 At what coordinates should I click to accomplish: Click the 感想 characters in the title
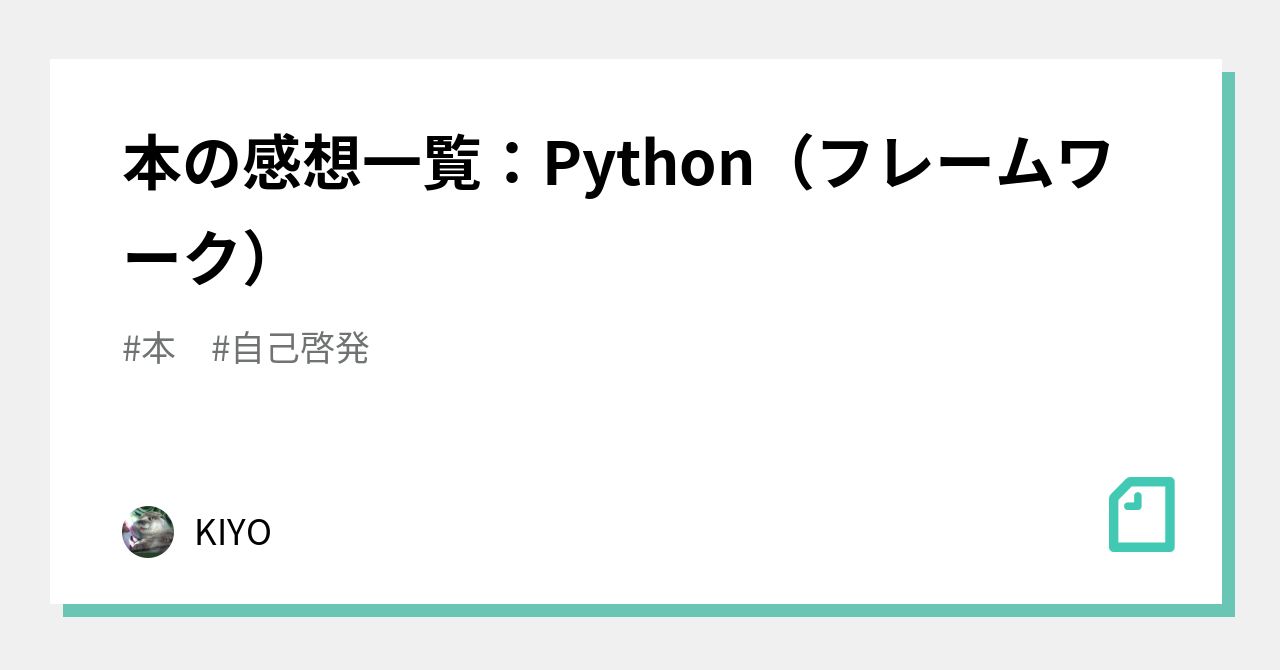tap(300, 165)
